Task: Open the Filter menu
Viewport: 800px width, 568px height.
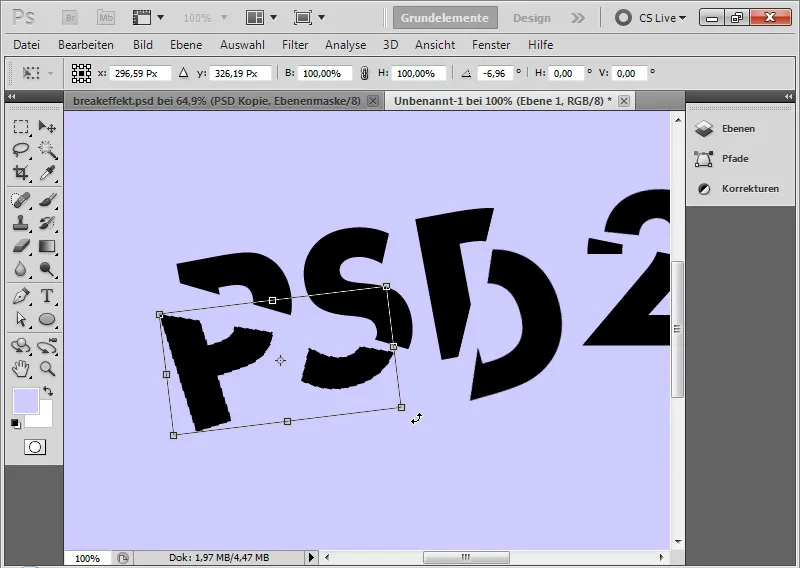Action: tap(295, 45)
